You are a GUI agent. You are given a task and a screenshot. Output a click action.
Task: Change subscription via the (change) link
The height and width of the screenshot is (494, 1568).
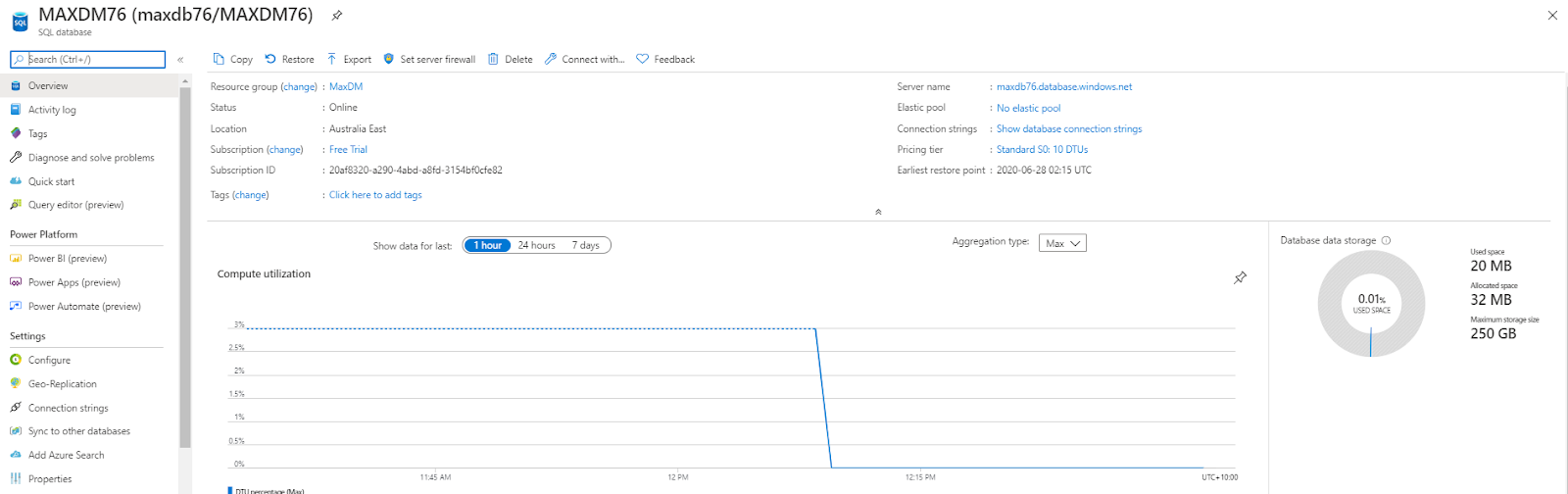285,150
